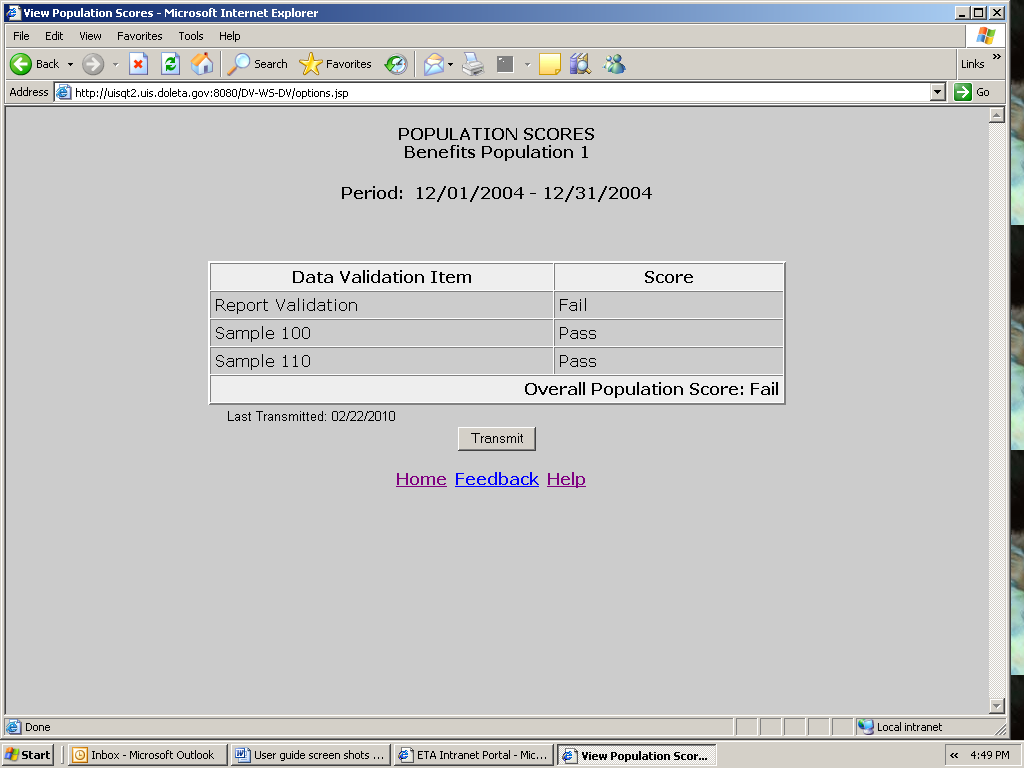Open the Favorites star icon
This screenshot has width=1024, height=768.
310,64
